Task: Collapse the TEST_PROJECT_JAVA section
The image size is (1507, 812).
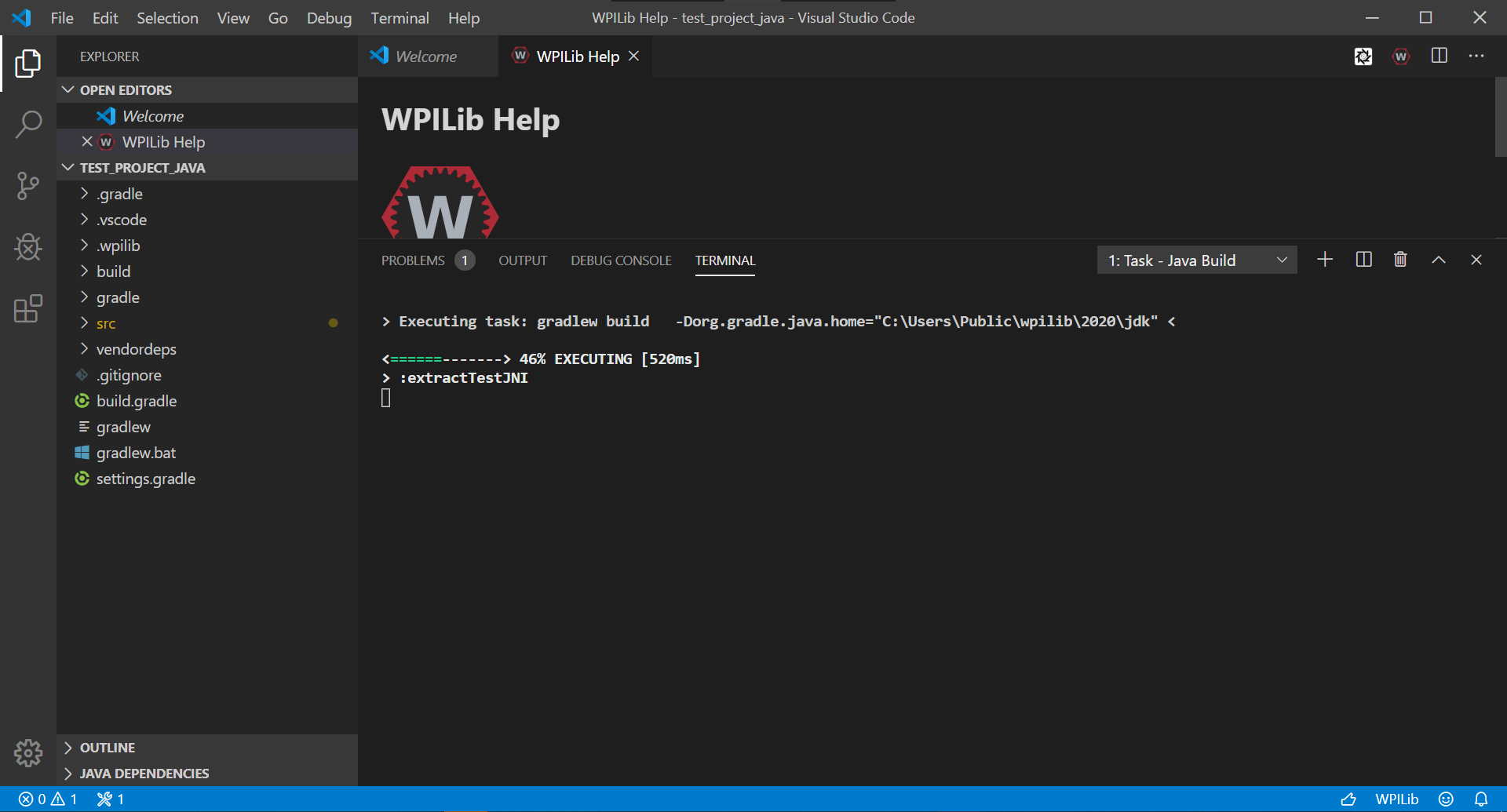Action: pyautogui.click(x=207, y=168)
